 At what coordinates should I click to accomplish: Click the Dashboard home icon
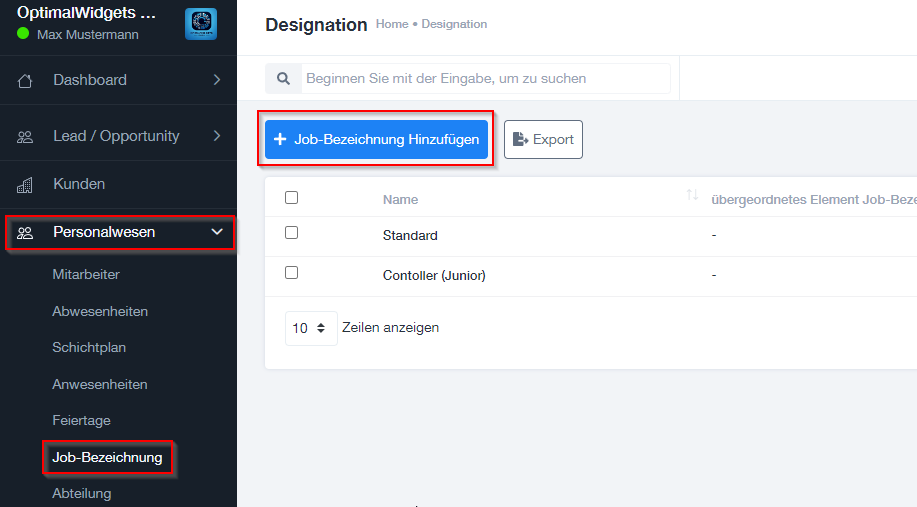pyautogui.click(x=25, y=81)
